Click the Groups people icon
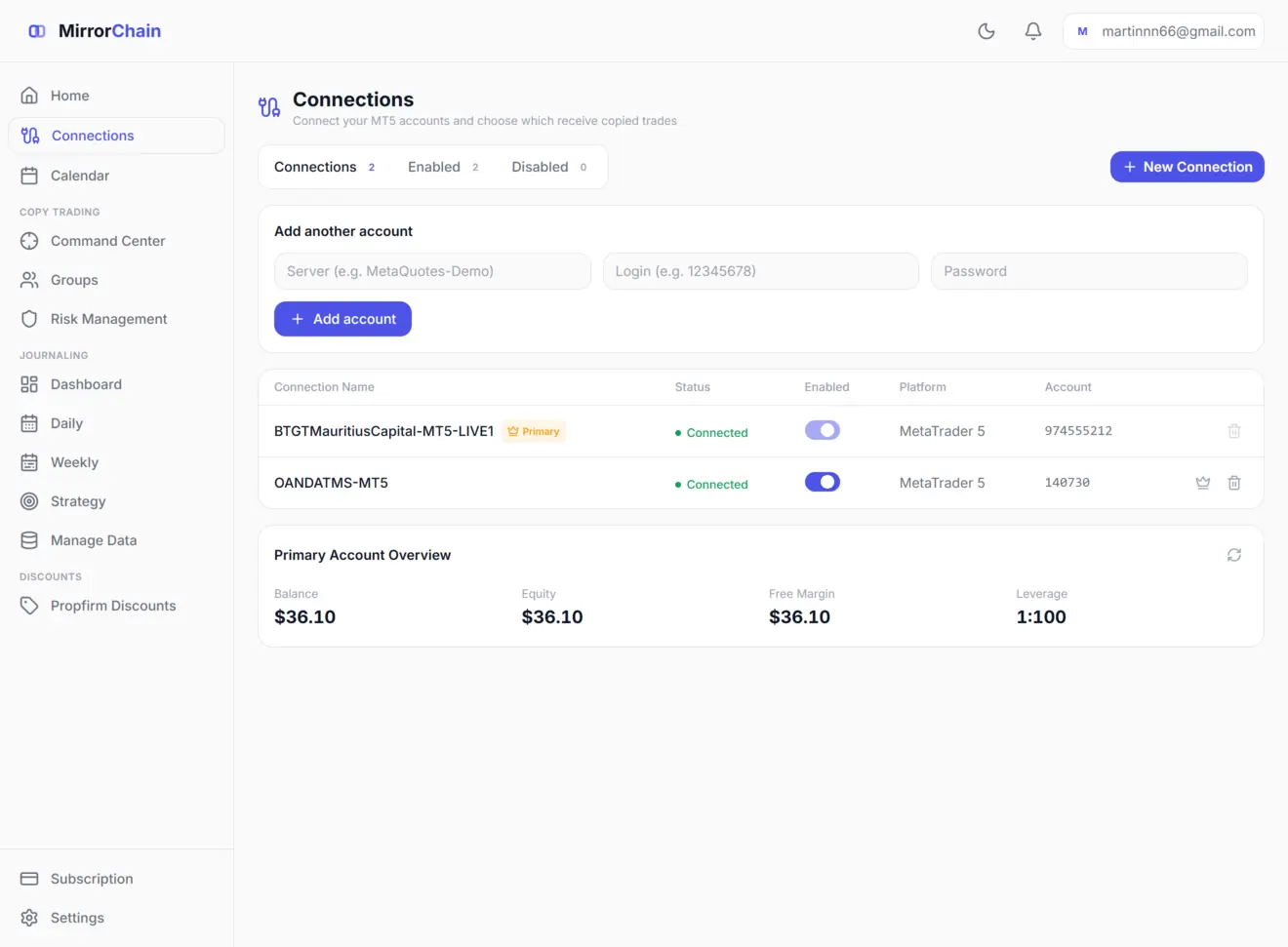This screenshot has width=1288, height=947. point(29,280)
